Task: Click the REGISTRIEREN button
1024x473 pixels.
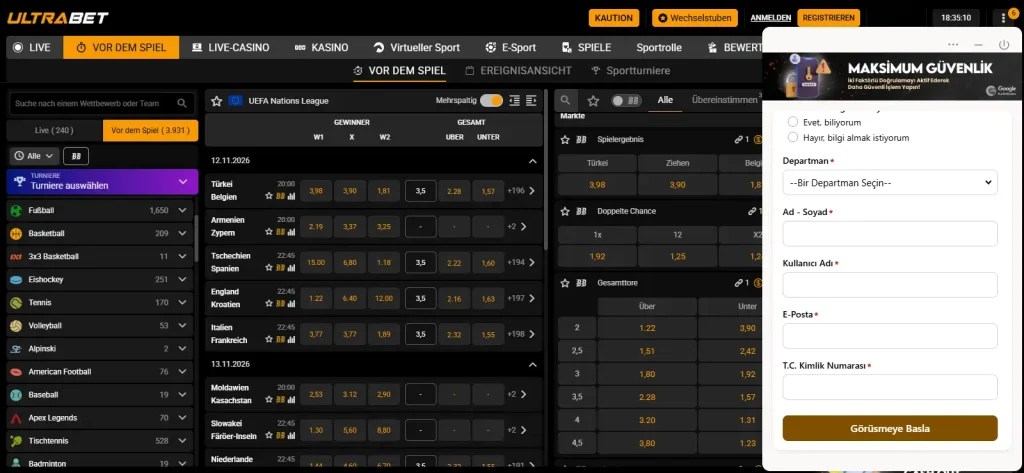Action: tap(828, 18)
